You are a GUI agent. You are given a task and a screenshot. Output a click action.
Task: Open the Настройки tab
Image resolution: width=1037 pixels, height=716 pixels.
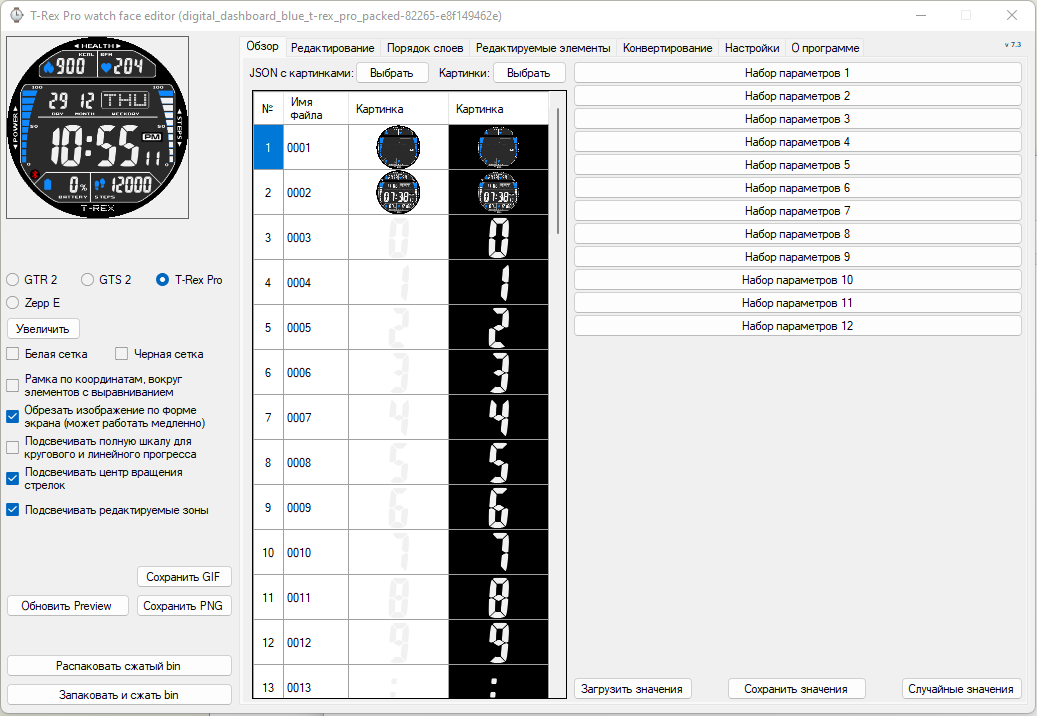click(752, 48)
